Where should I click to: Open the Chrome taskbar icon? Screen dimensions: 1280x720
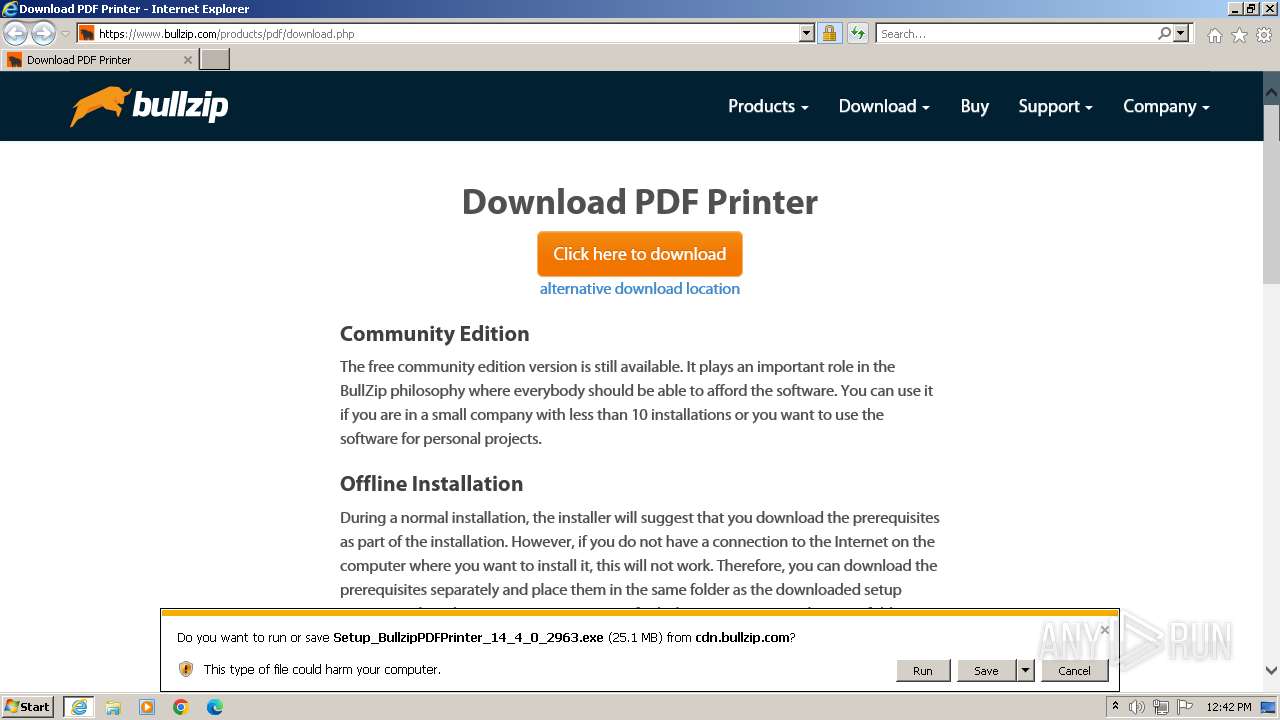click(181, 707)
